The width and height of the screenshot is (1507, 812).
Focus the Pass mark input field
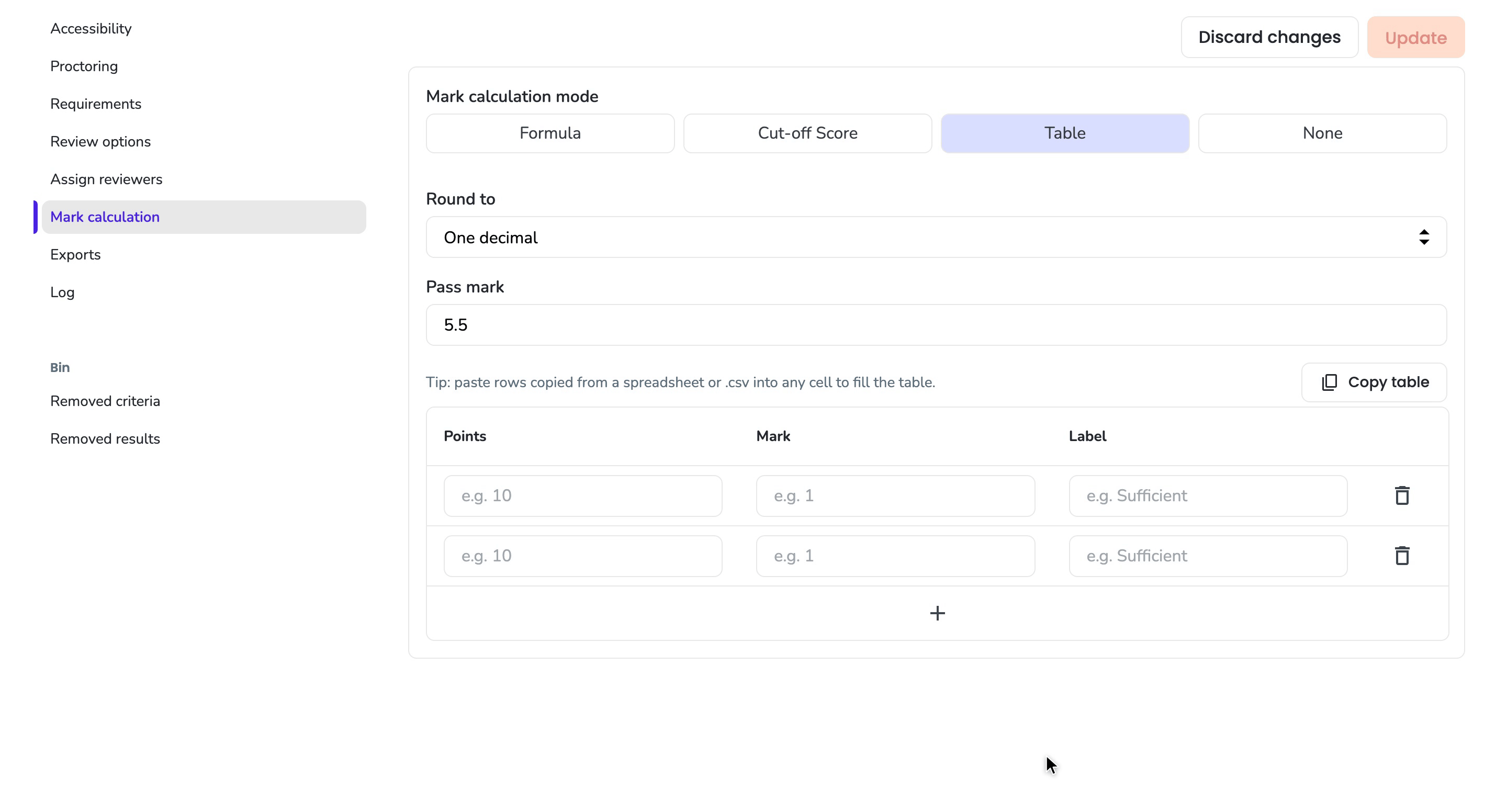click(x=936, y=325)
